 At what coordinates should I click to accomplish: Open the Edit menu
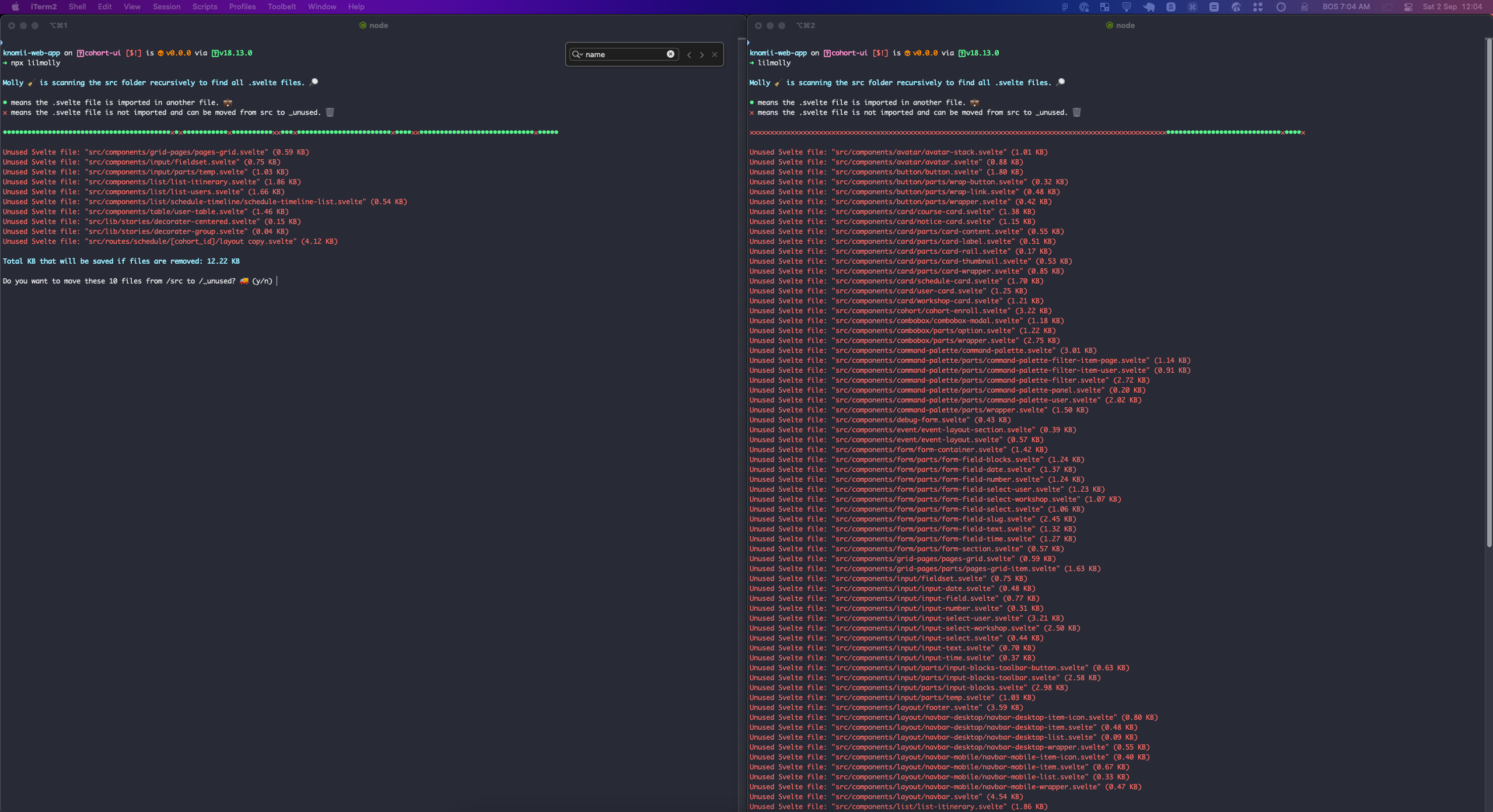point(104,6)
